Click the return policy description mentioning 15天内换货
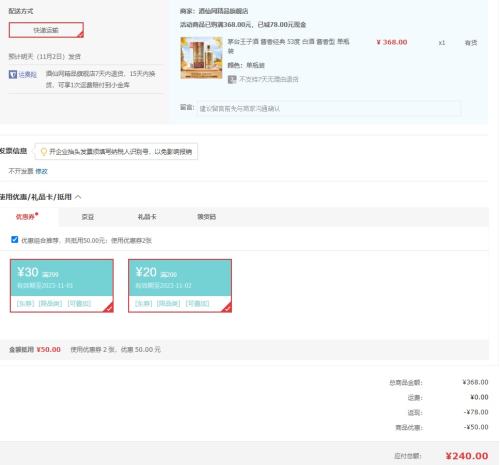Image resolution: width=500 pixels, height=465 pixels. pos(101,79)
